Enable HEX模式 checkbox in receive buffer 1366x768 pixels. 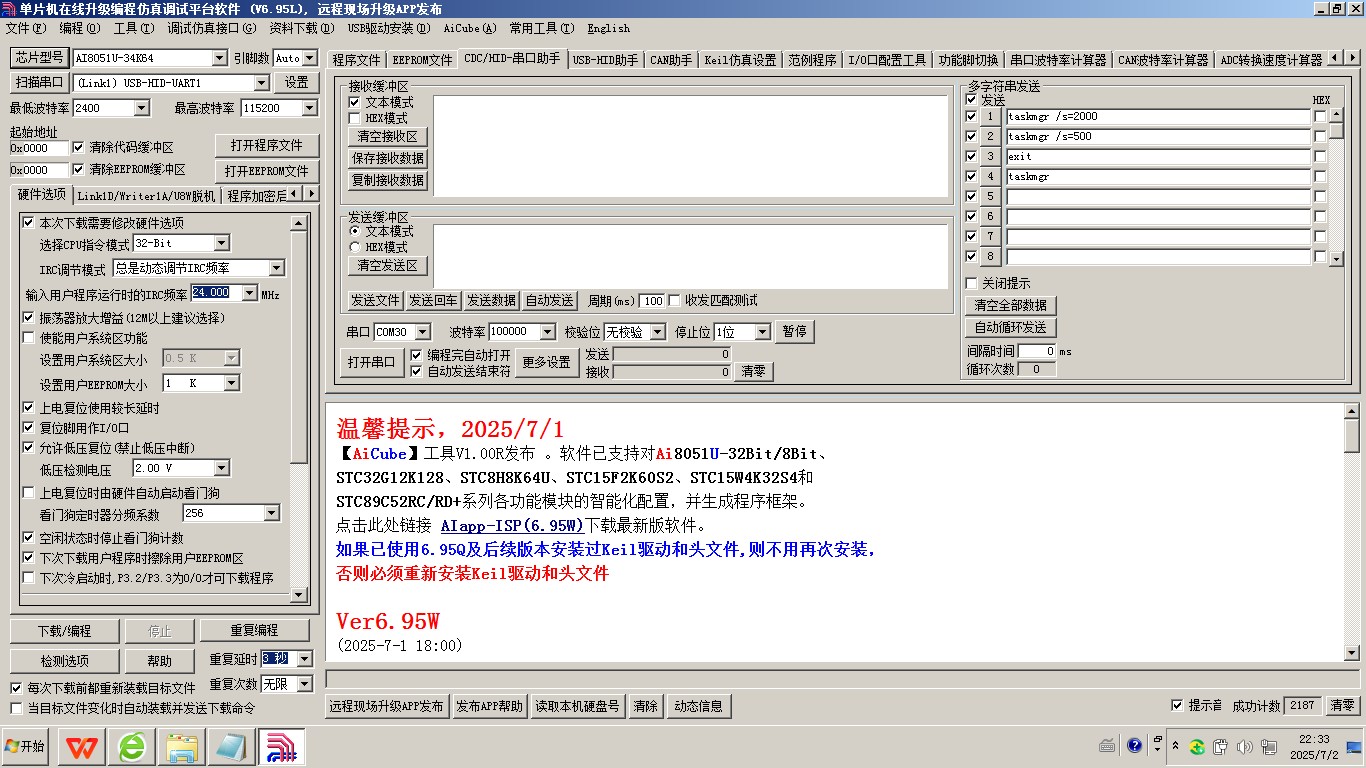(x=354, y=118)
